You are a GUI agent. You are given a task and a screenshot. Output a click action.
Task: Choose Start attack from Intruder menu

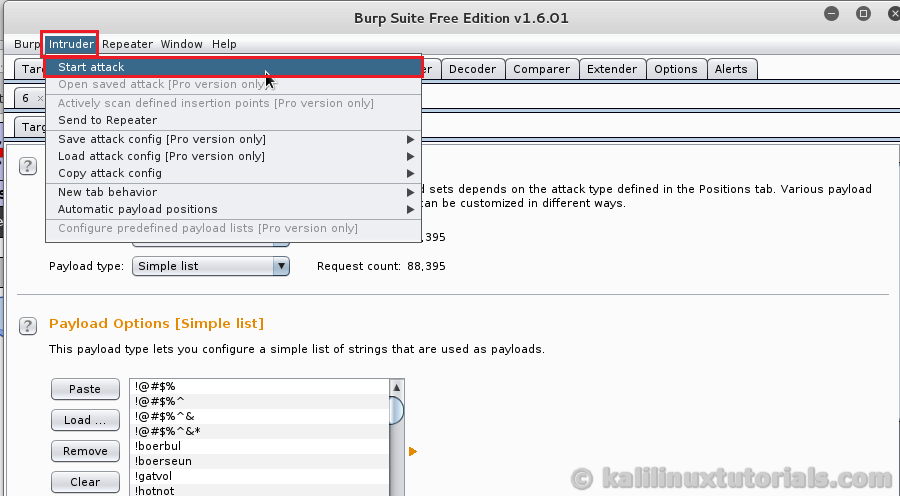(92, 67)
